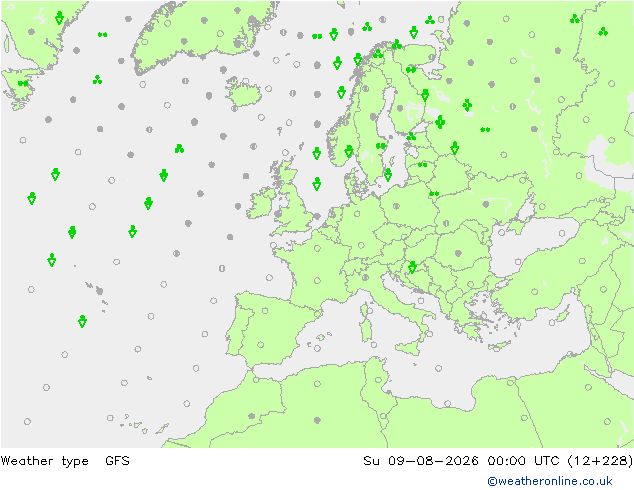
Task: Select the 'Weather type GFS' caption
Action: point(65,461)
